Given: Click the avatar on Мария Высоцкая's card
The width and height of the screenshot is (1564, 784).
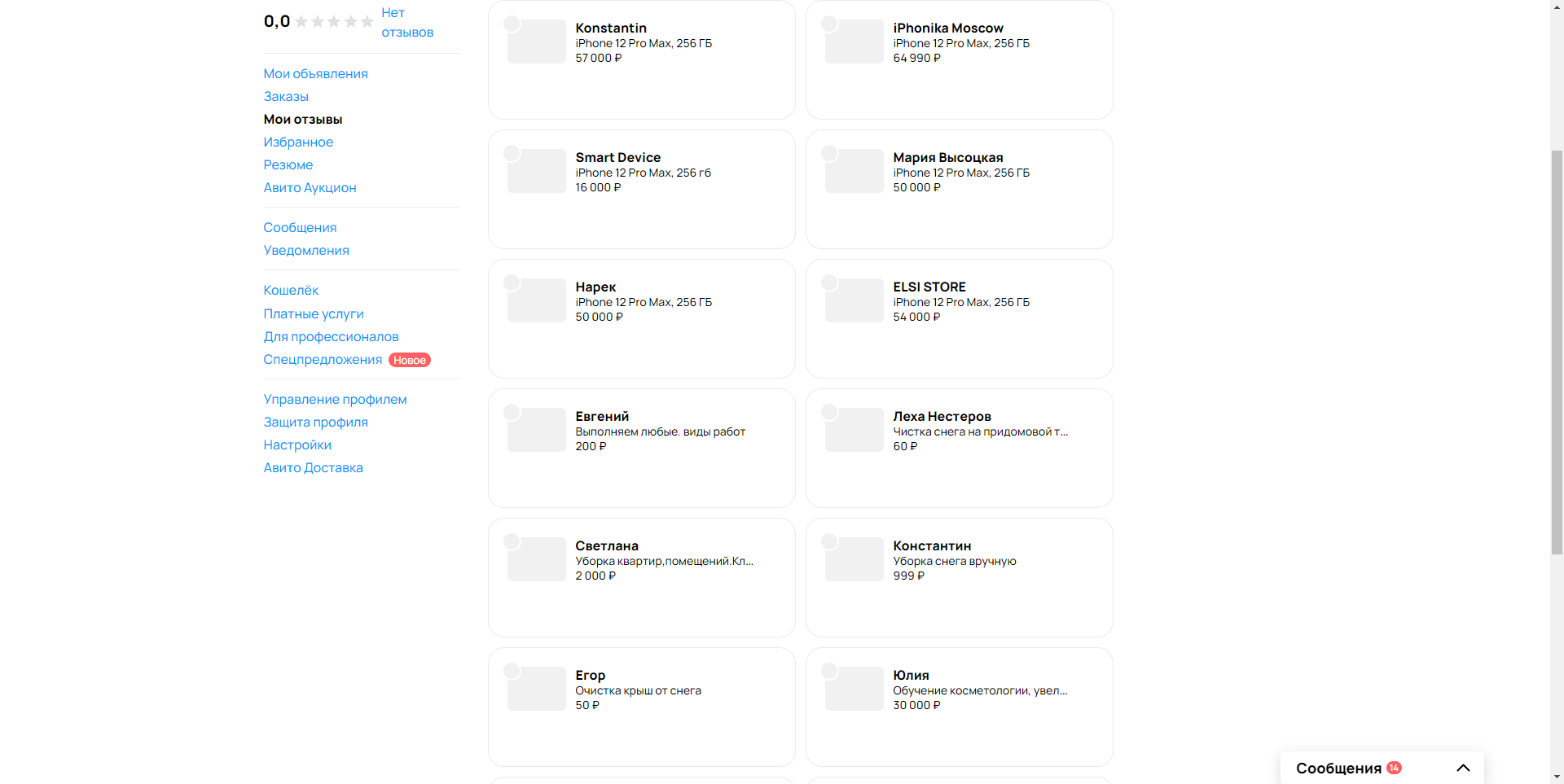Looking at the screenshot, I should [829, 153].
